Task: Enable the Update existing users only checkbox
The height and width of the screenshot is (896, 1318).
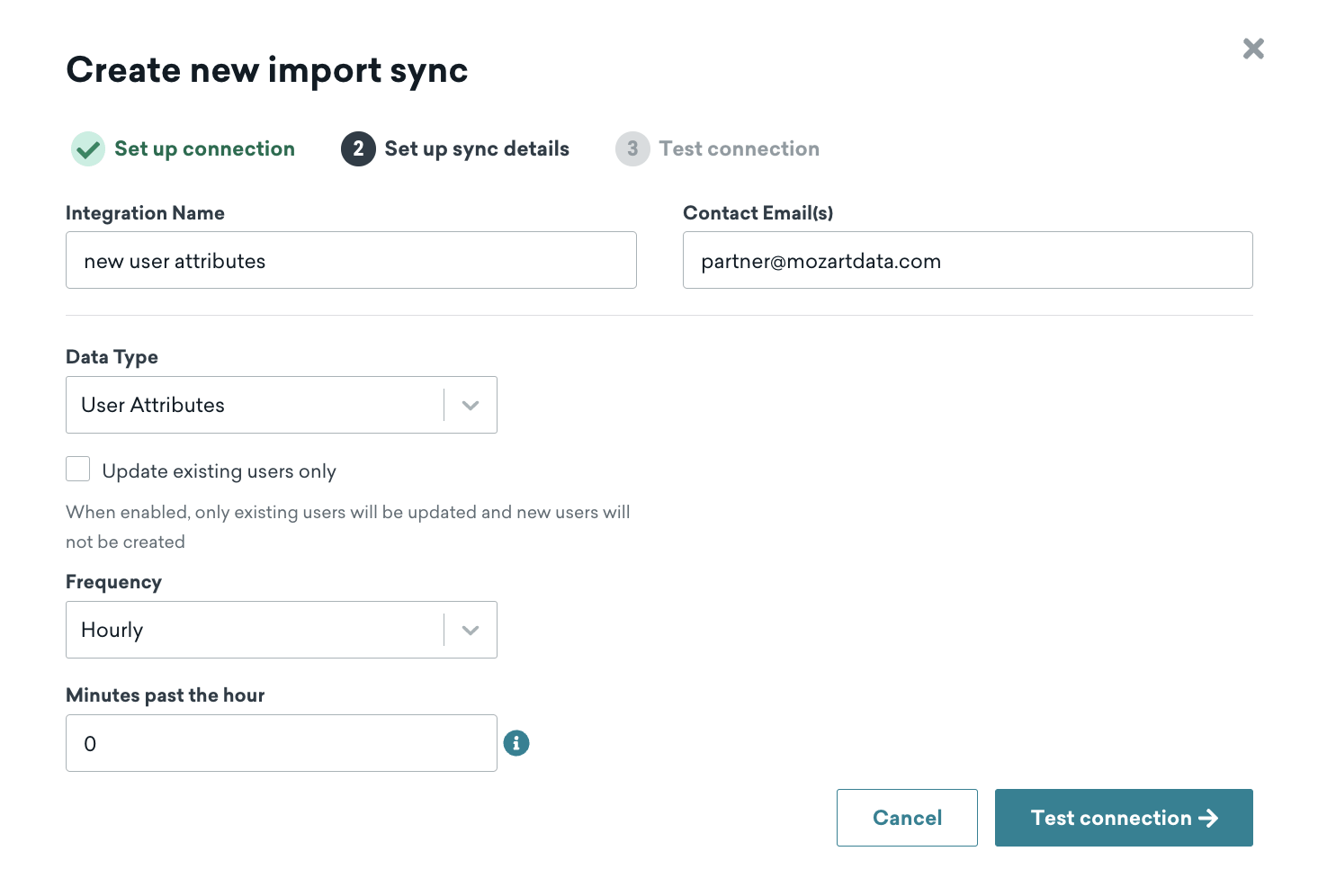Action: pyautogui.click(x=78, y=470)
